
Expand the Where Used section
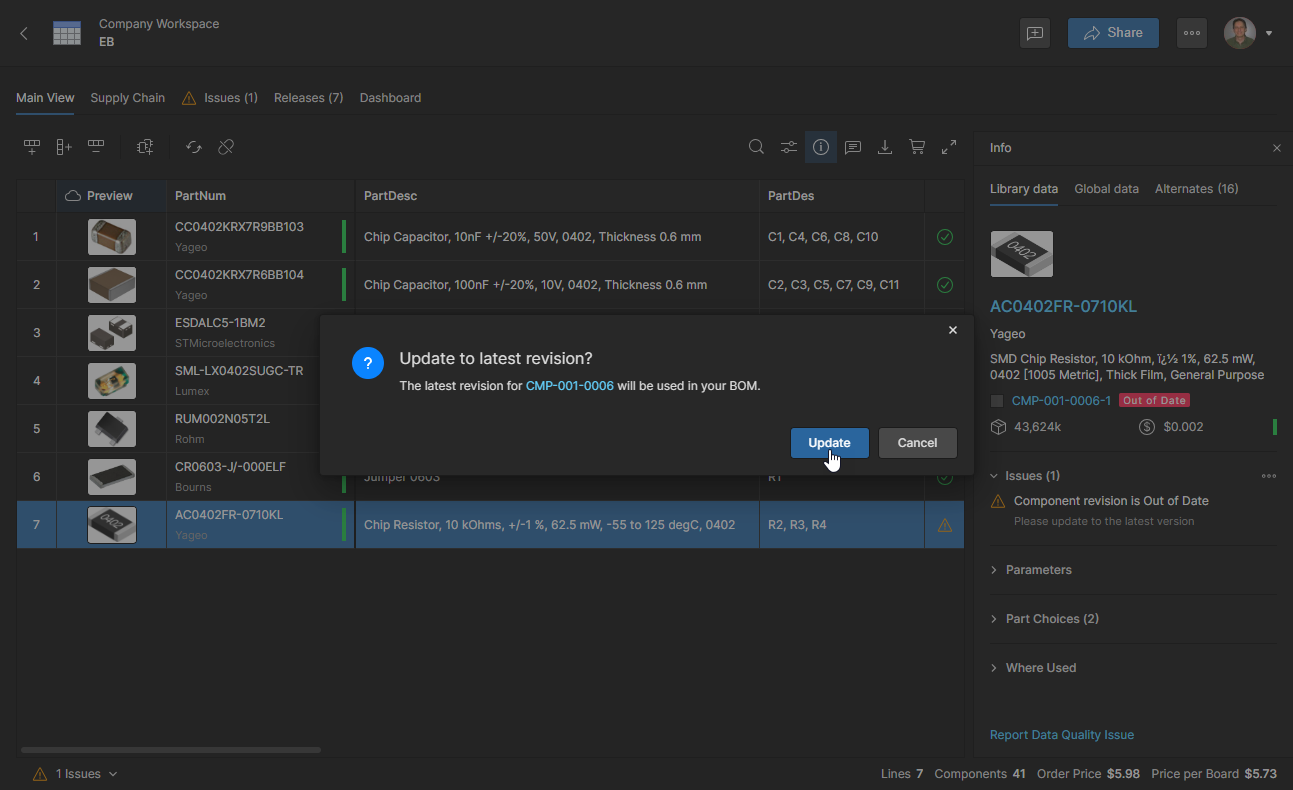(x=1040, y=668)
